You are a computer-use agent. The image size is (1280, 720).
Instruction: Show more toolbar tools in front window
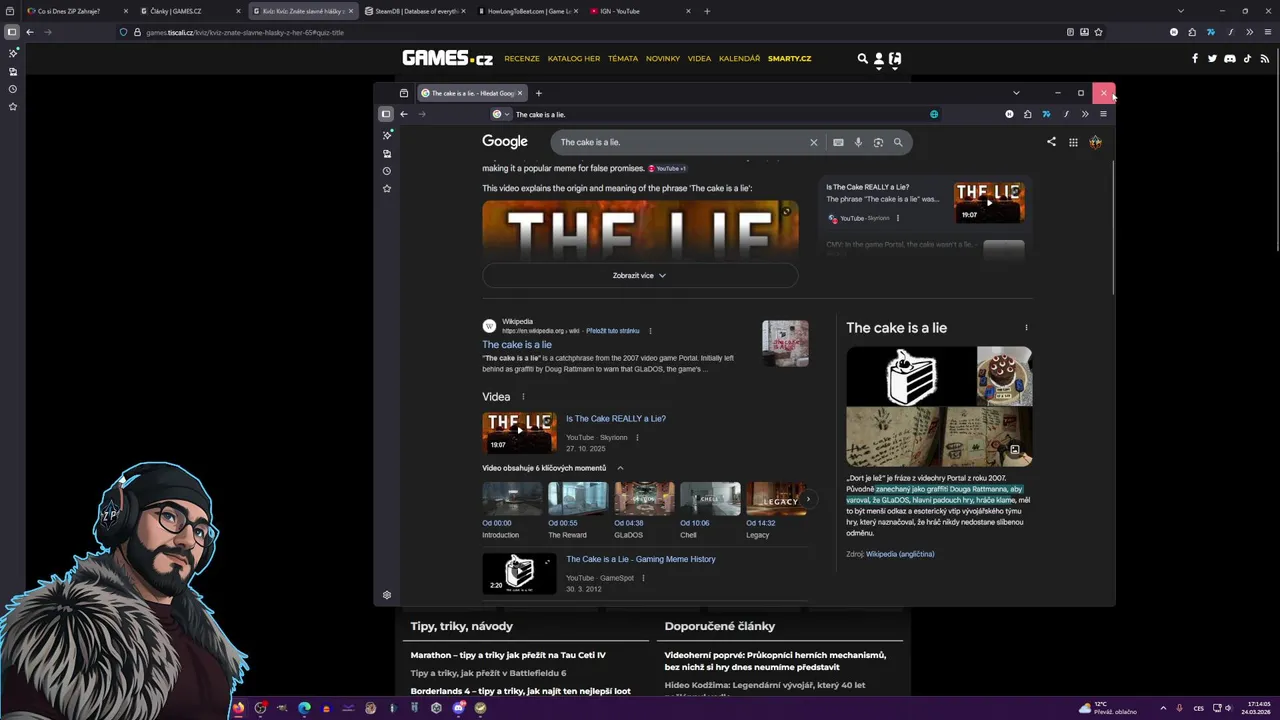click(x=1085, y=114)
